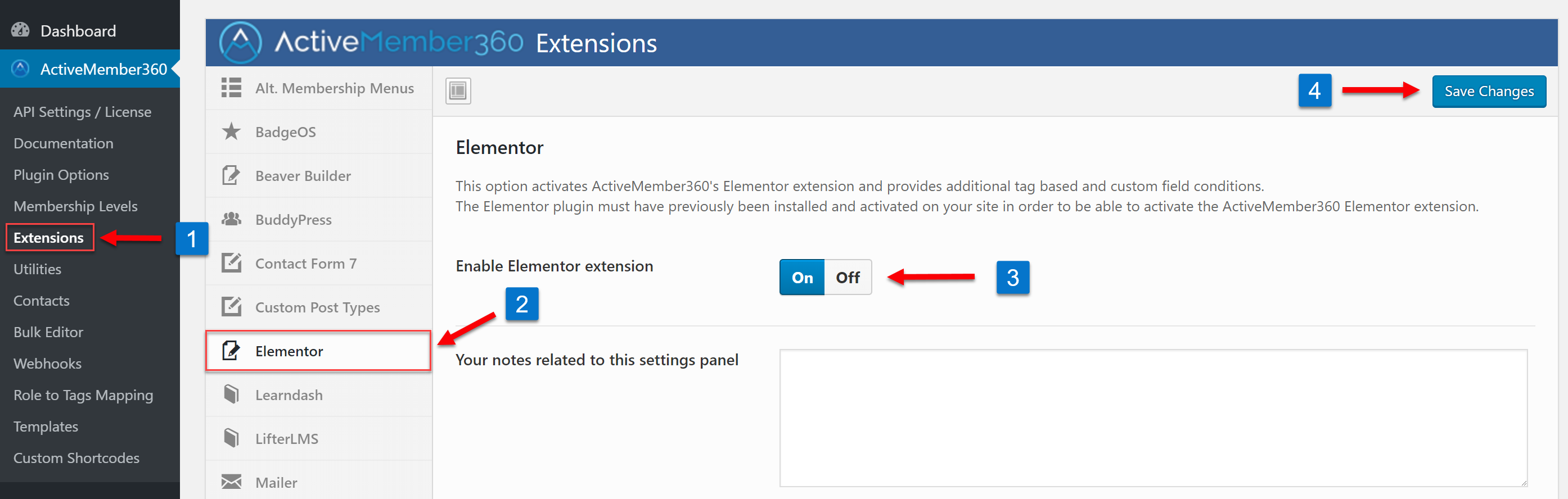Click into the settings panel notes textarea
The width and height of the screenshot is (1568, 499).
pyautogui.click(x=1154, y=418)
